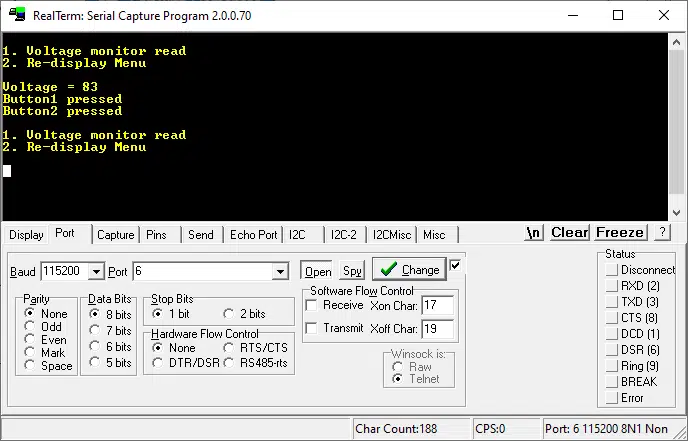Select the Send tab
This screenshot has height=441, width=688.
pyautogui.click(x=201, y=235)
